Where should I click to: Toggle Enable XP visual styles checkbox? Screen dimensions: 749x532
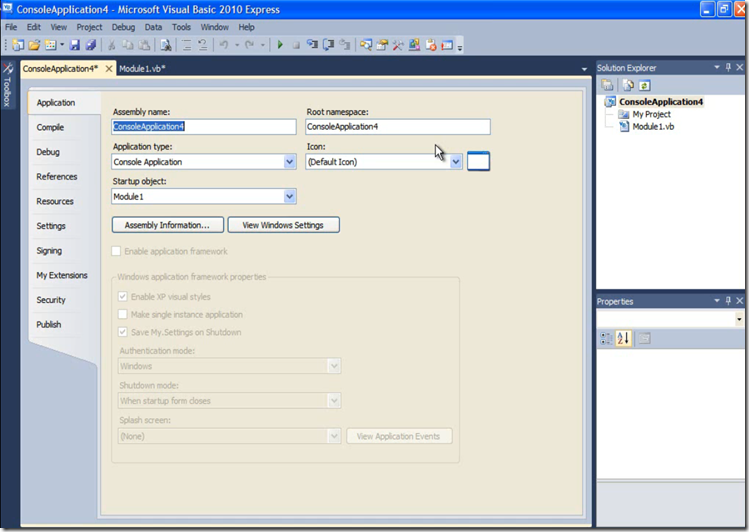pyautogui.click(x=123, y=297)
